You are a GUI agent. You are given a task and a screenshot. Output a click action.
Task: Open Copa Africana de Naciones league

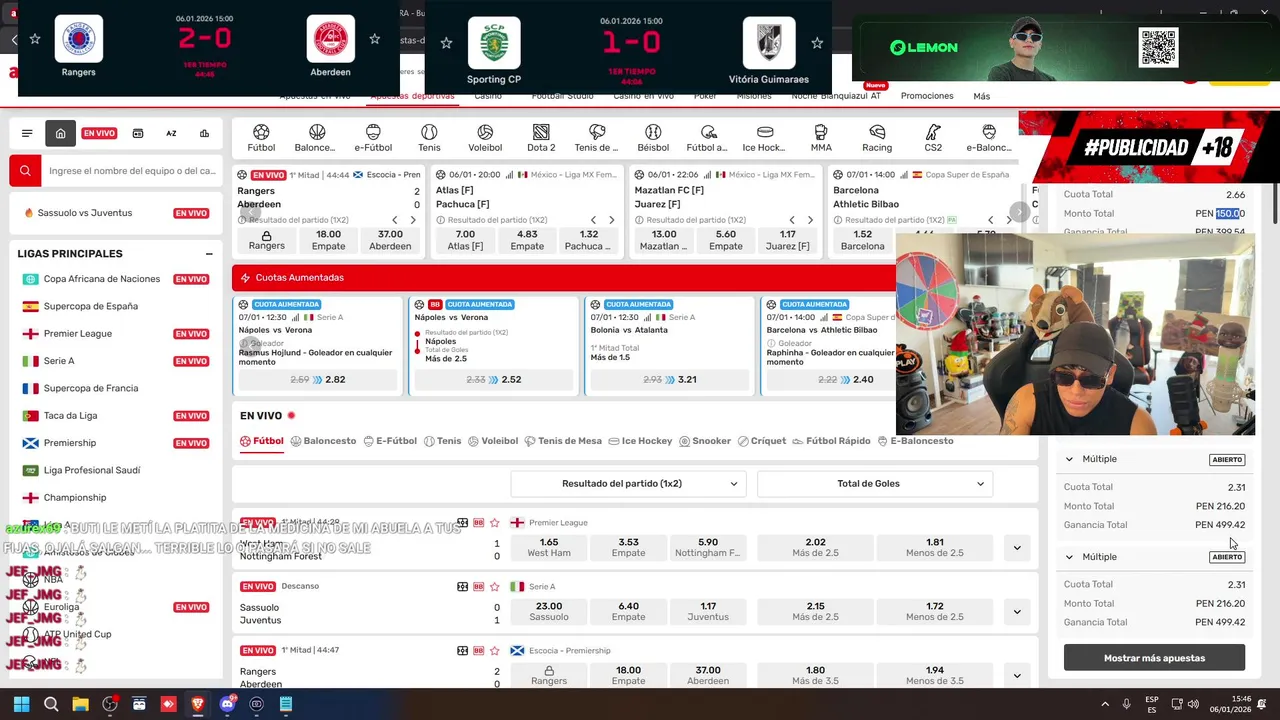[x=102, y=279]
